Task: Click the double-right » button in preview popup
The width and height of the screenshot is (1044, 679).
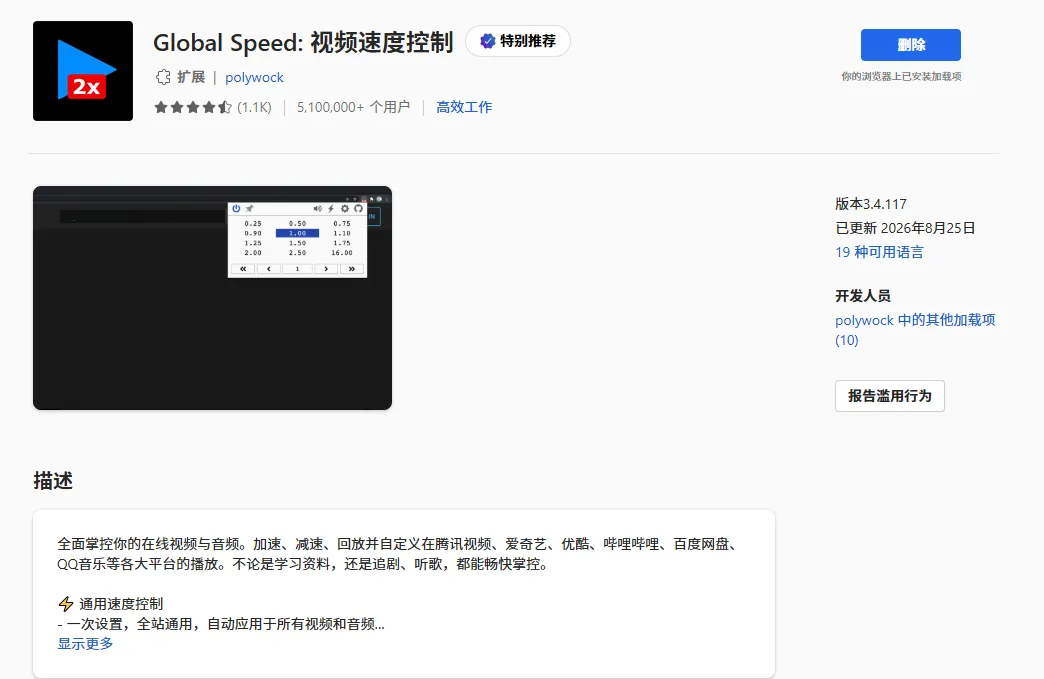Action: (352, 269)
